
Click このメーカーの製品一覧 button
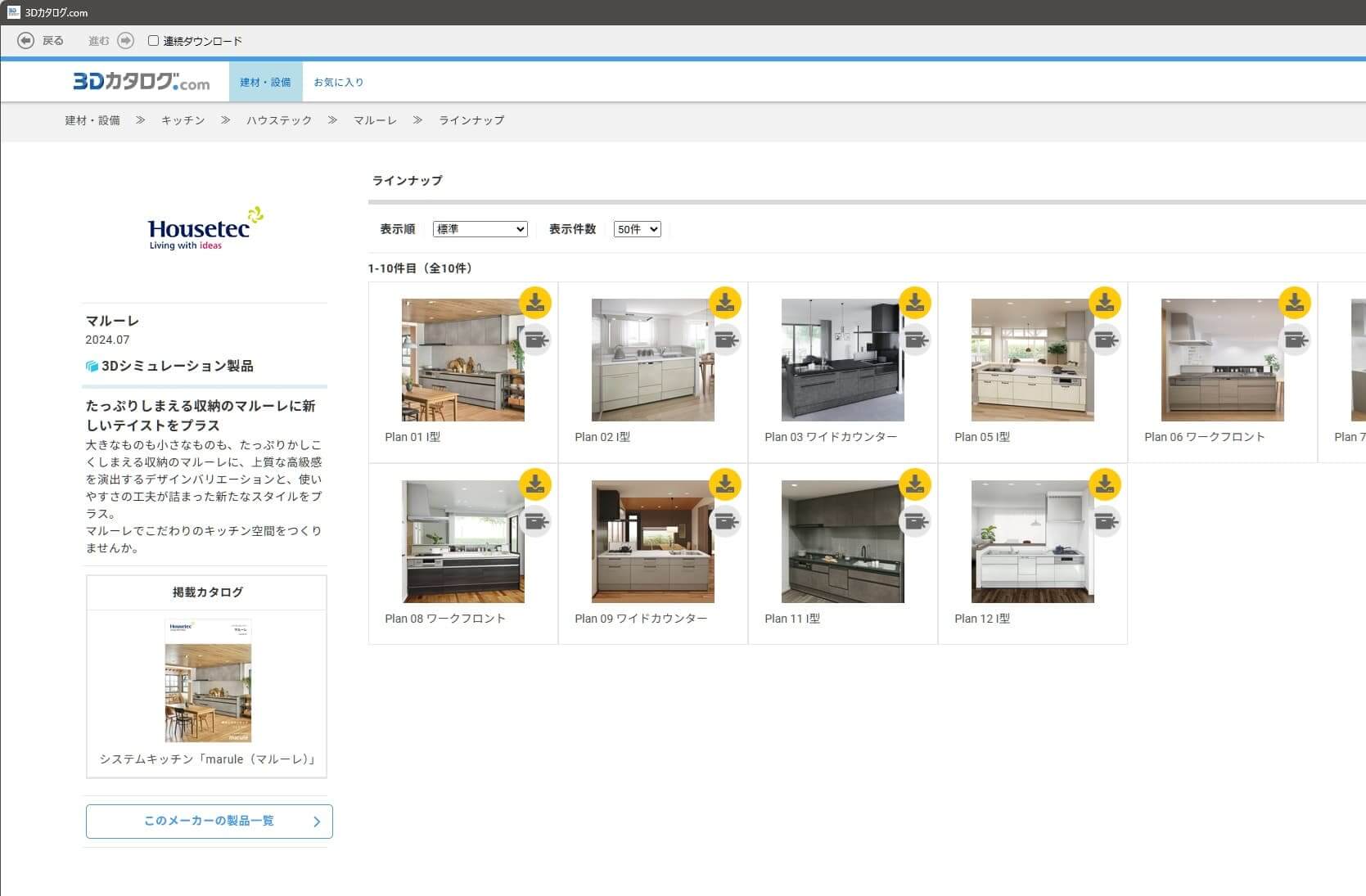(x=210, y=821)
